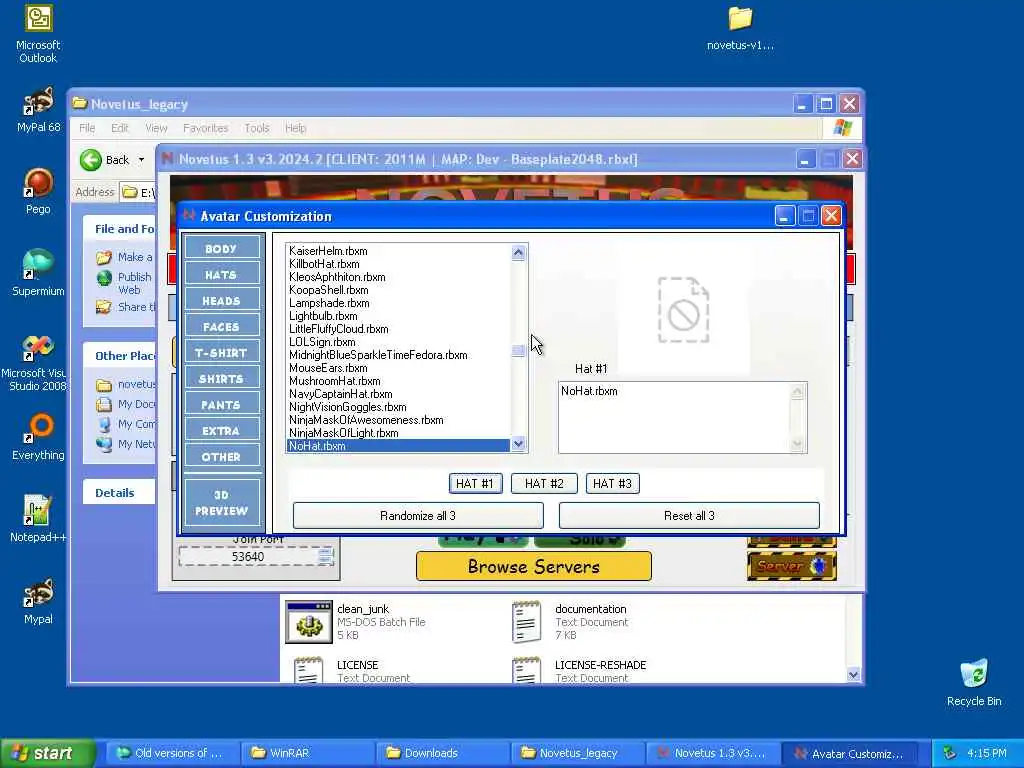Open the Help menu in Novetus_legacy window

pyautogui.click(x=295, y=128)
